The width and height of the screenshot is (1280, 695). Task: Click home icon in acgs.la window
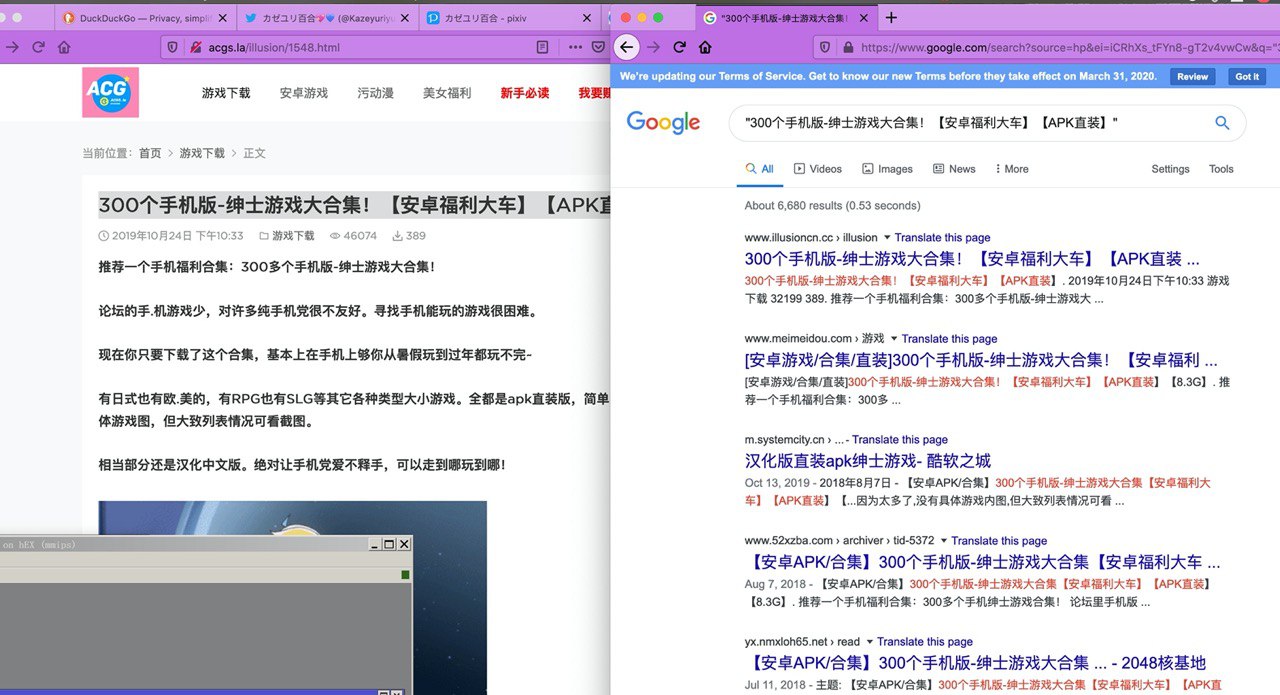[64, 47]
